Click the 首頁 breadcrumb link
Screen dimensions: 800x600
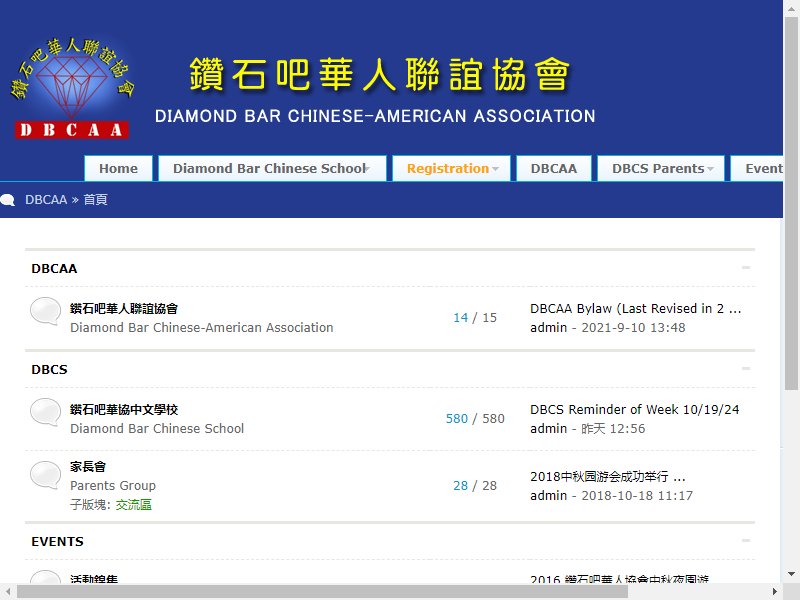(95, 200)
